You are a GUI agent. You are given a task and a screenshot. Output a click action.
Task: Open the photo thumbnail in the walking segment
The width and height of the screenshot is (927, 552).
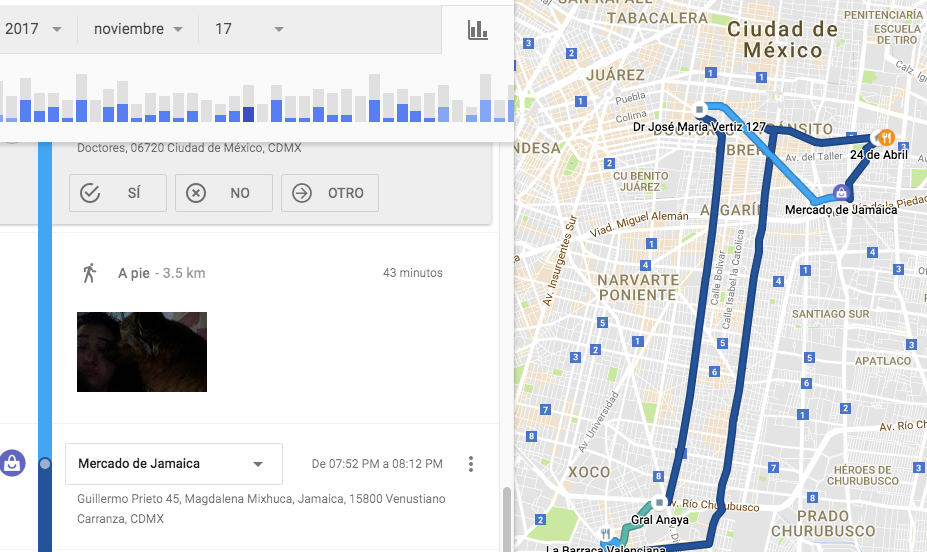pyautogui.click(x=142, y=352)
